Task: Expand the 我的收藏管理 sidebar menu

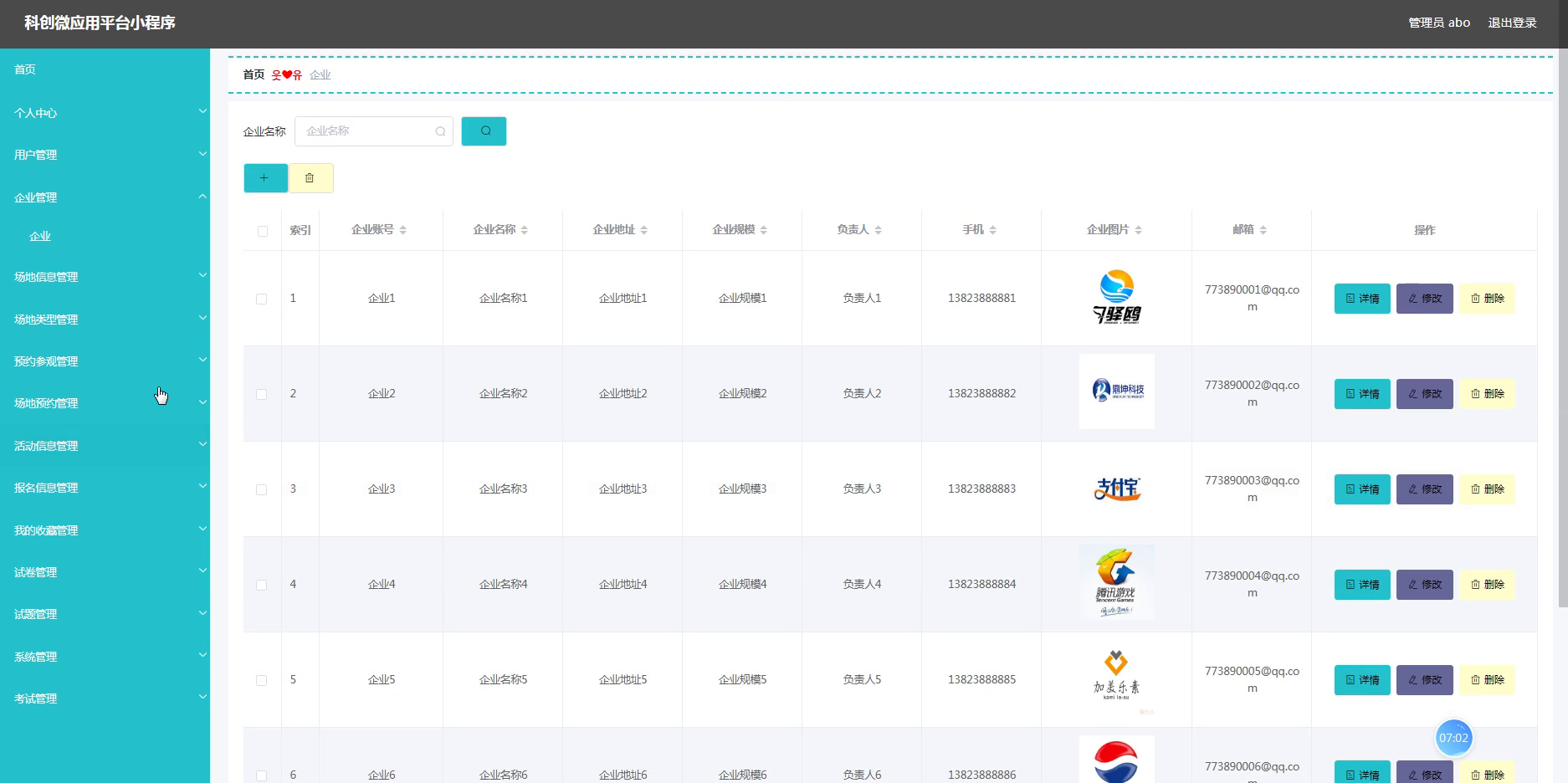Action: pyautogui.click(x=105, y=530)
